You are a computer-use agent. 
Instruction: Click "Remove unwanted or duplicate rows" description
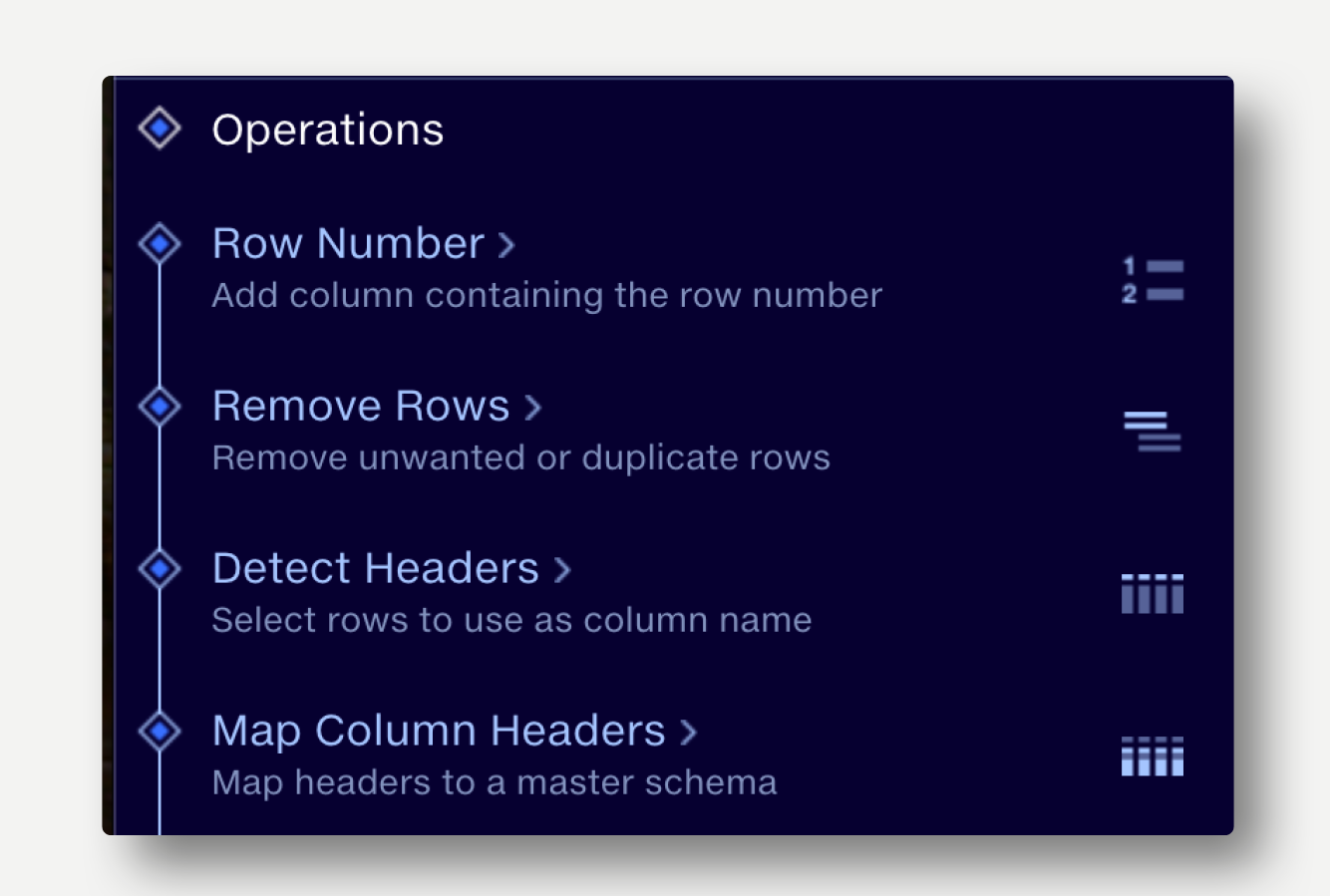click(520, 458)
